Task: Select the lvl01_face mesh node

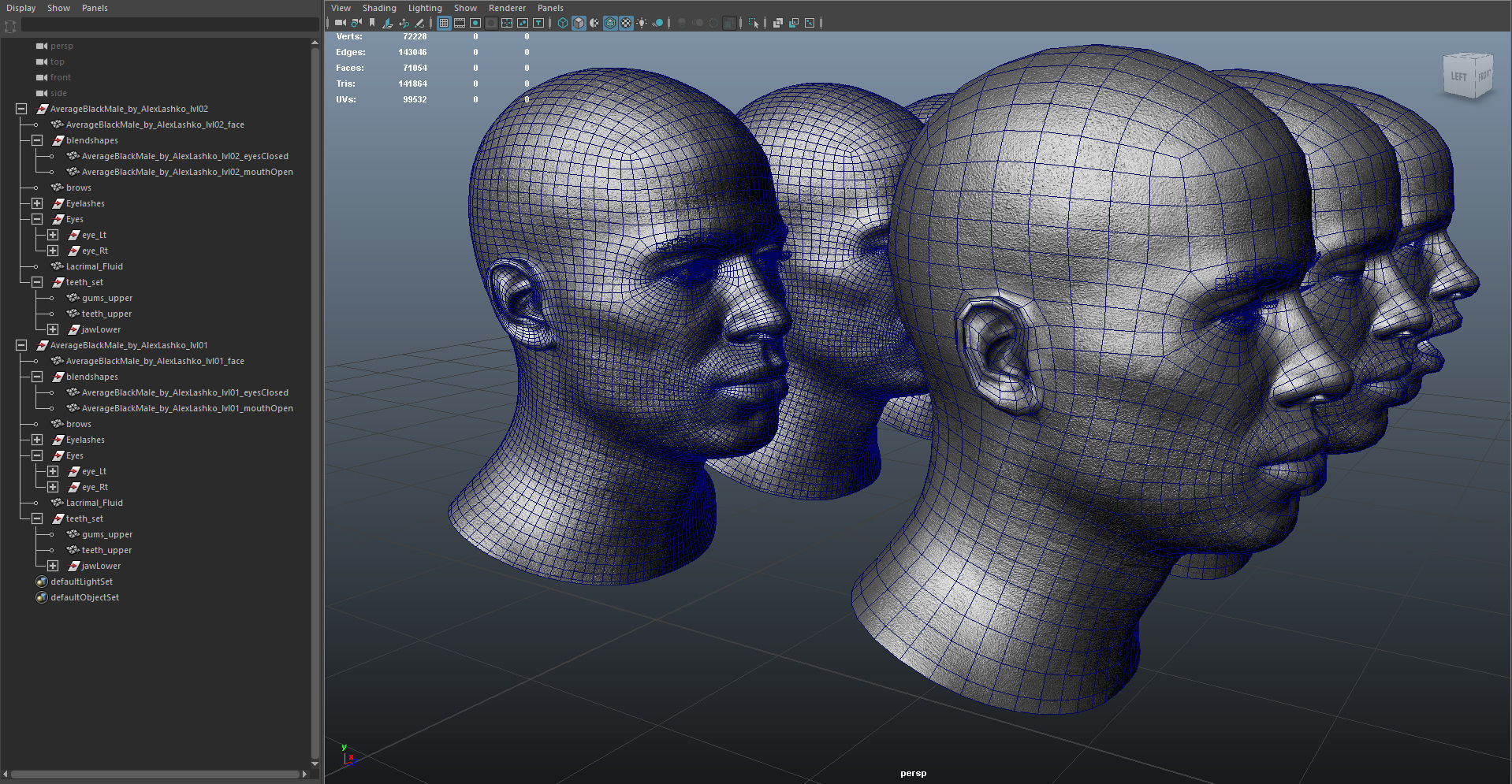Action: [155, 361]
